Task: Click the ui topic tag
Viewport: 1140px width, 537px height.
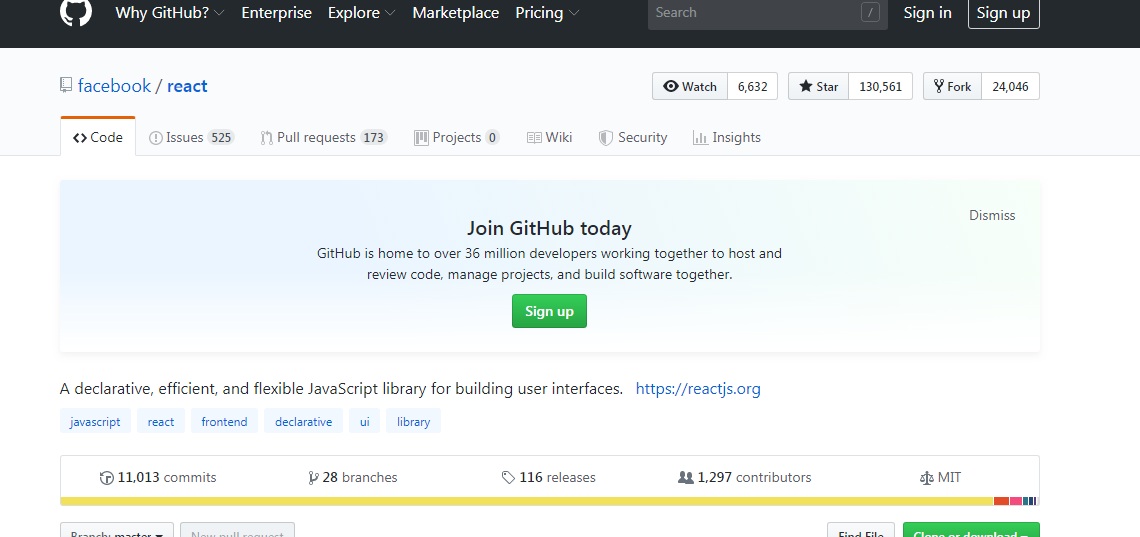Action: click(x=364, y=421)
